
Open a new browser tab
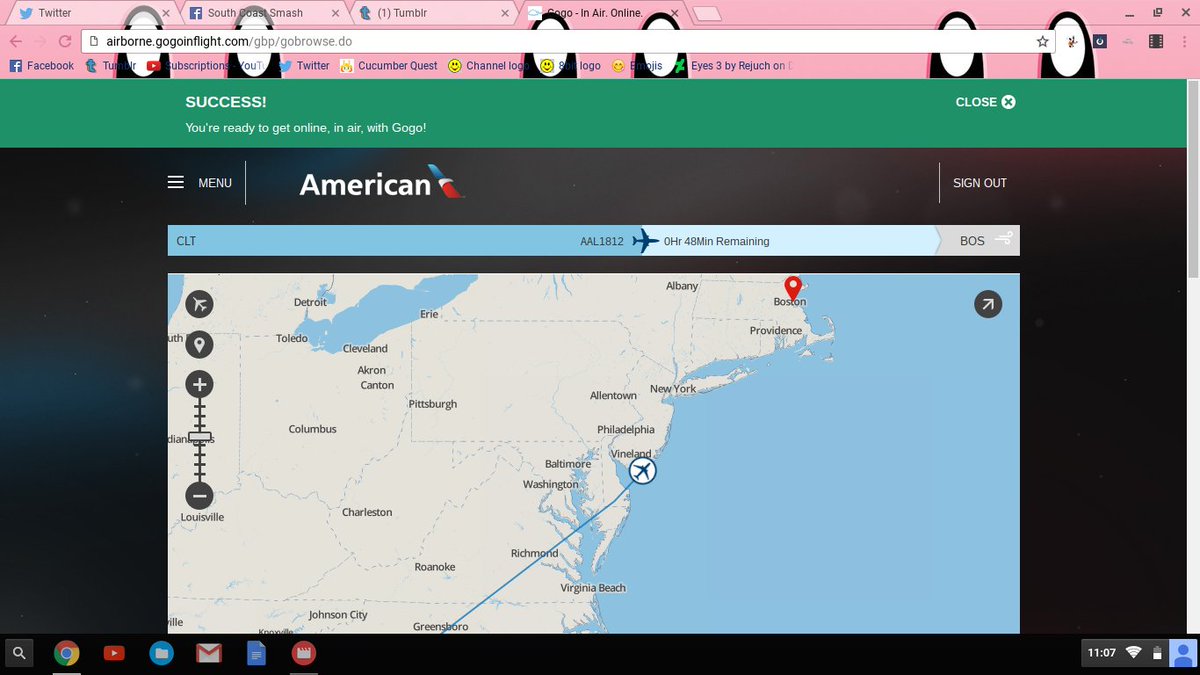tap(707, 13)
